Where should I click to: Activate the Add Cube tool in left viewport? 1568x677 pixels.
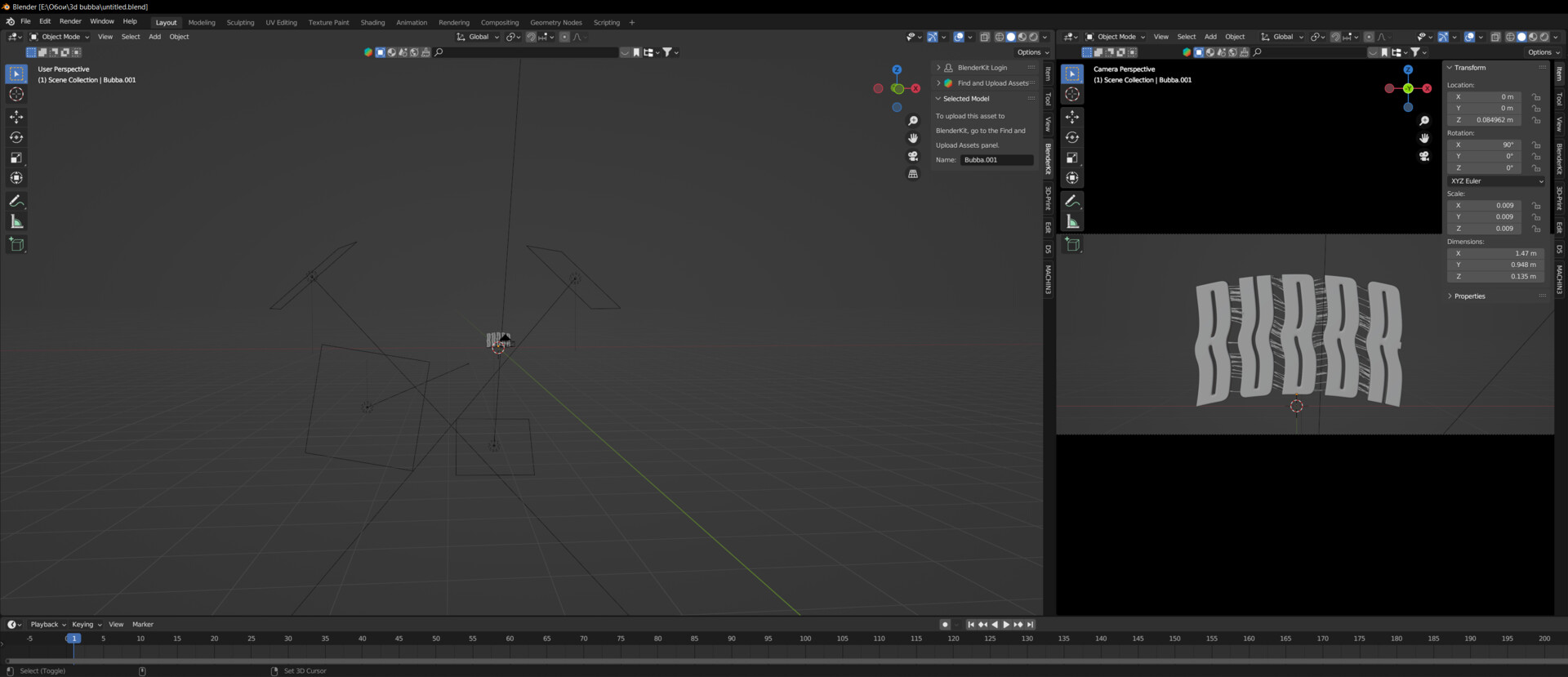16,244
